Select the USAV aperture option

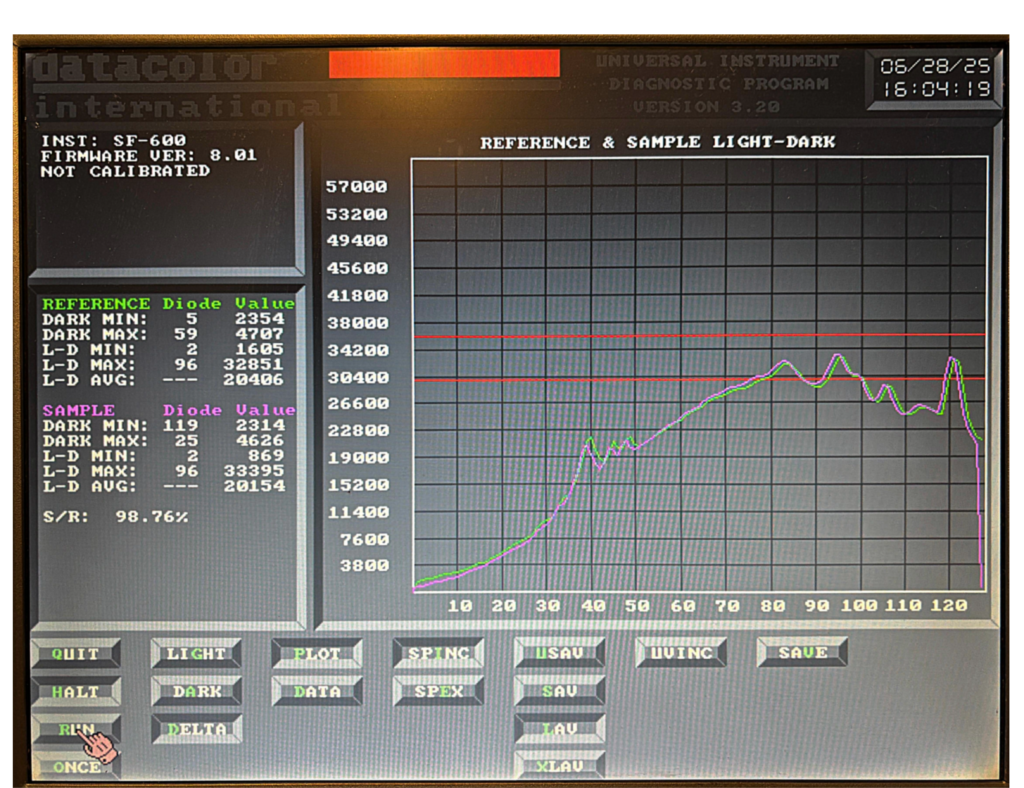559,654
